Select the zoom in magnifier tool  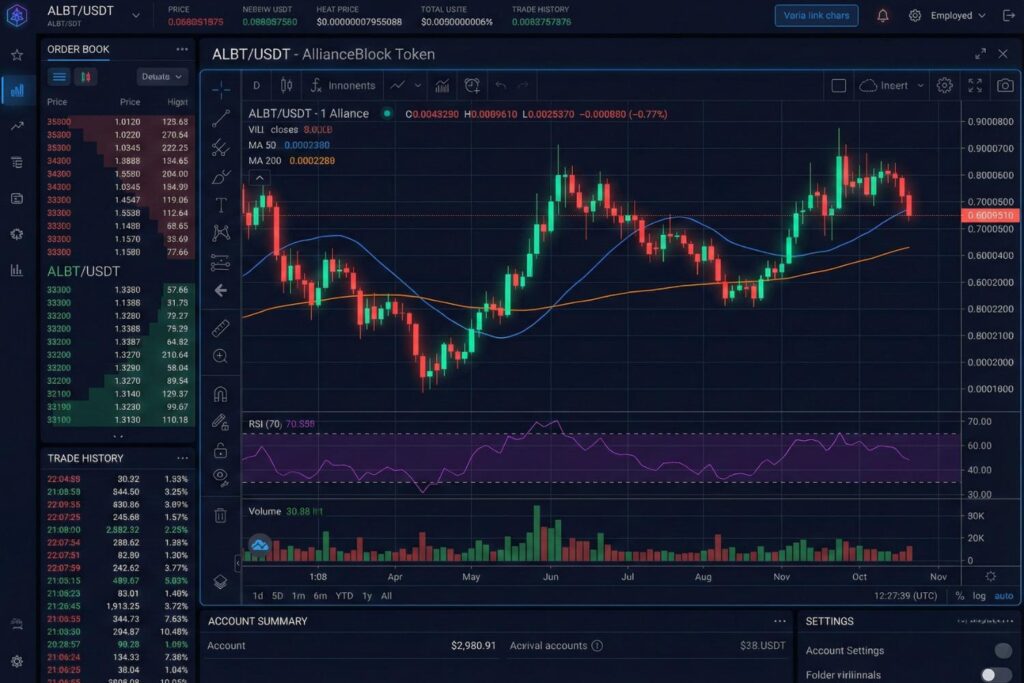click(x=221, y=356)
